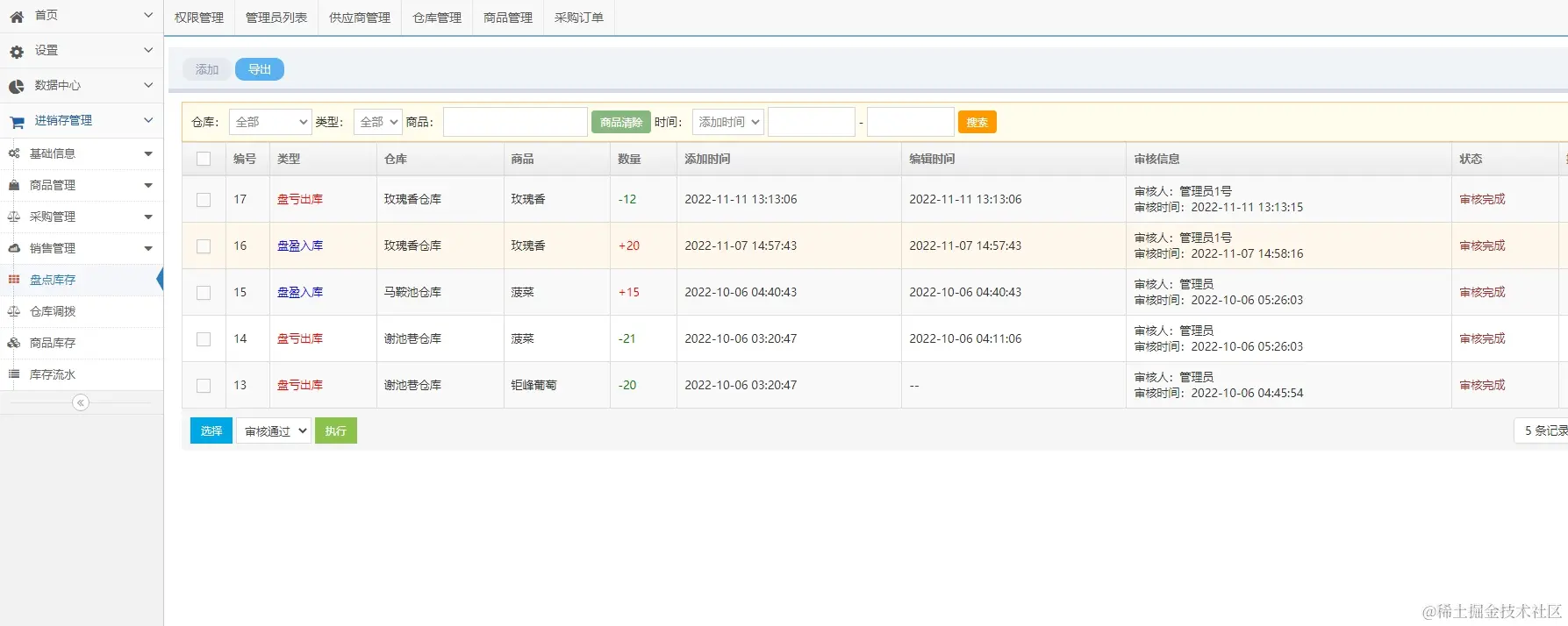Check the checkbox for record 16
Image resolution: width=1568 pixels, height=626 pixels.
pos(204,246)
